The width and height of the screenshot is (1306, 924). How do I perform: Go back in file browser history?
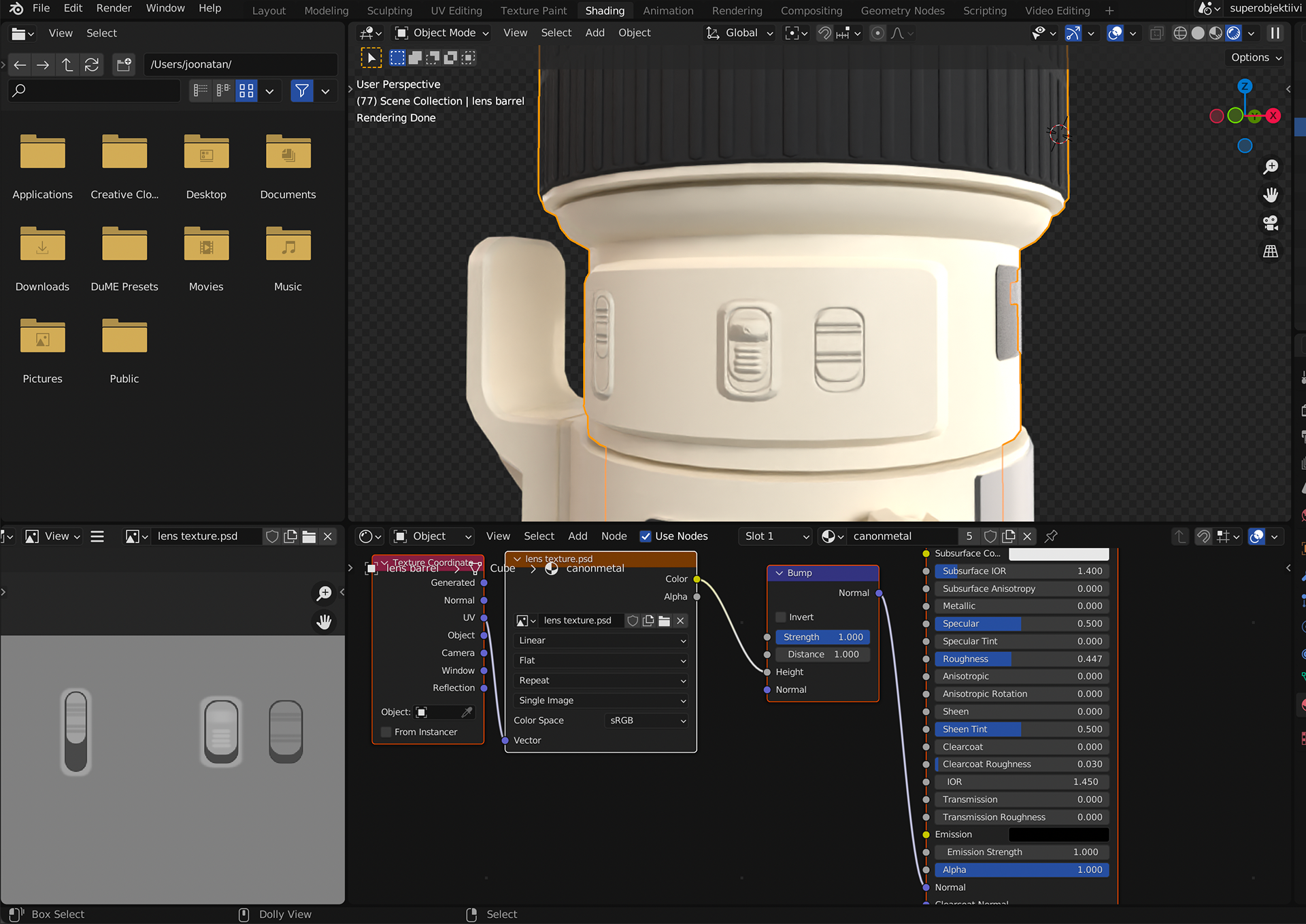pyautogui.click(x=20, y=65)
